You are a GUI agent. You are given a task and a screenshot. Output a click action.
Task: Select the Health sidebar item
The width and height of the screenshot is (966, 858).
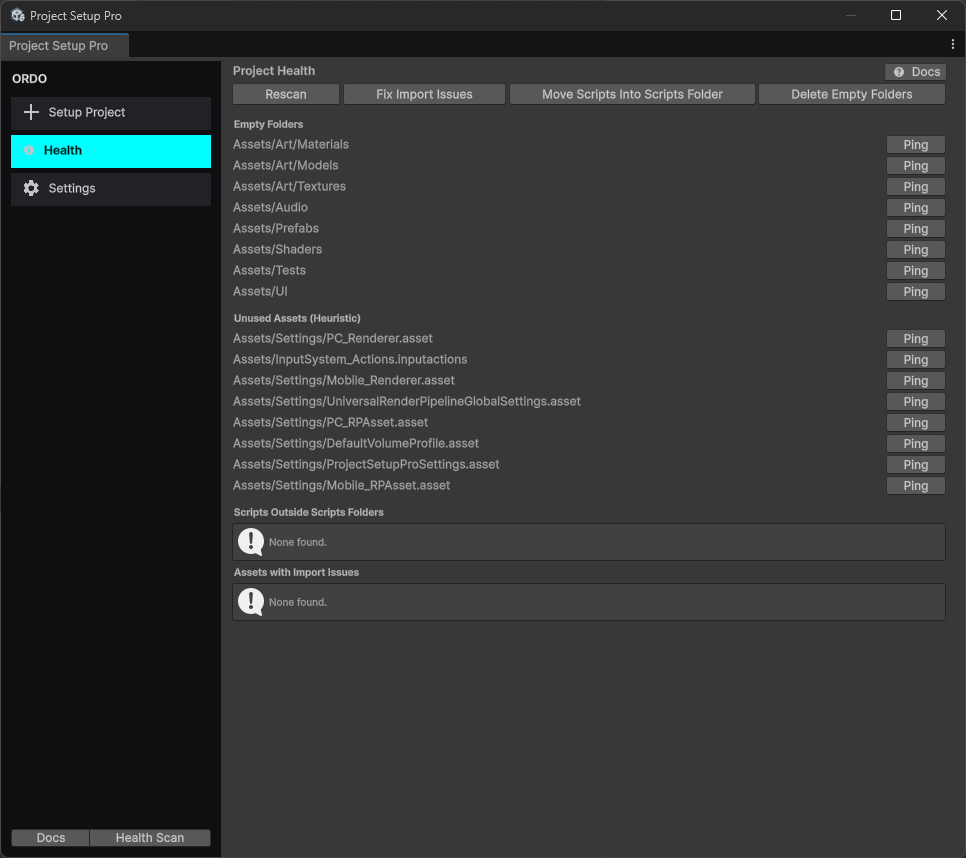click(111, 151)
